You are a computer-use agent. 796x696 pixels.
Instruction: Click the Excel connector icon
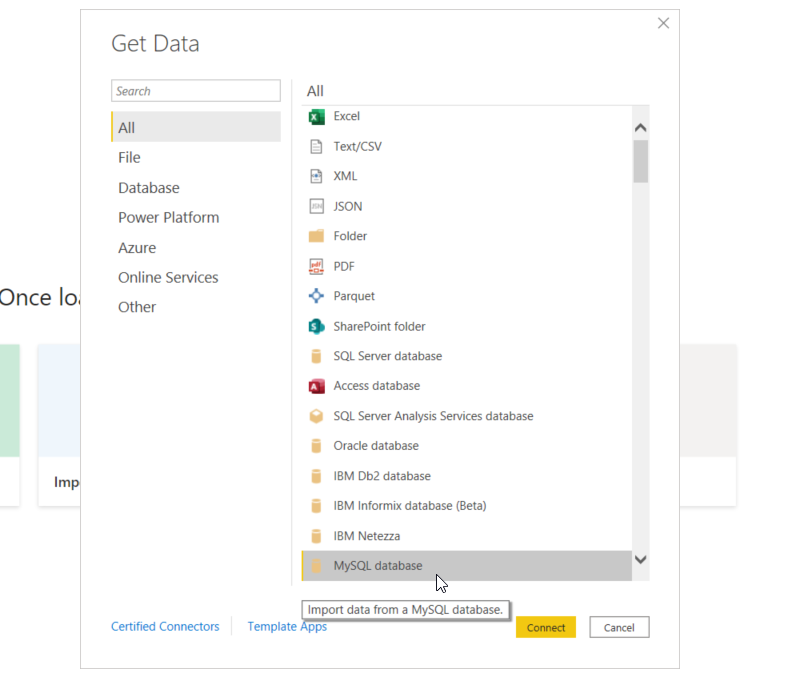click(316, 117)
